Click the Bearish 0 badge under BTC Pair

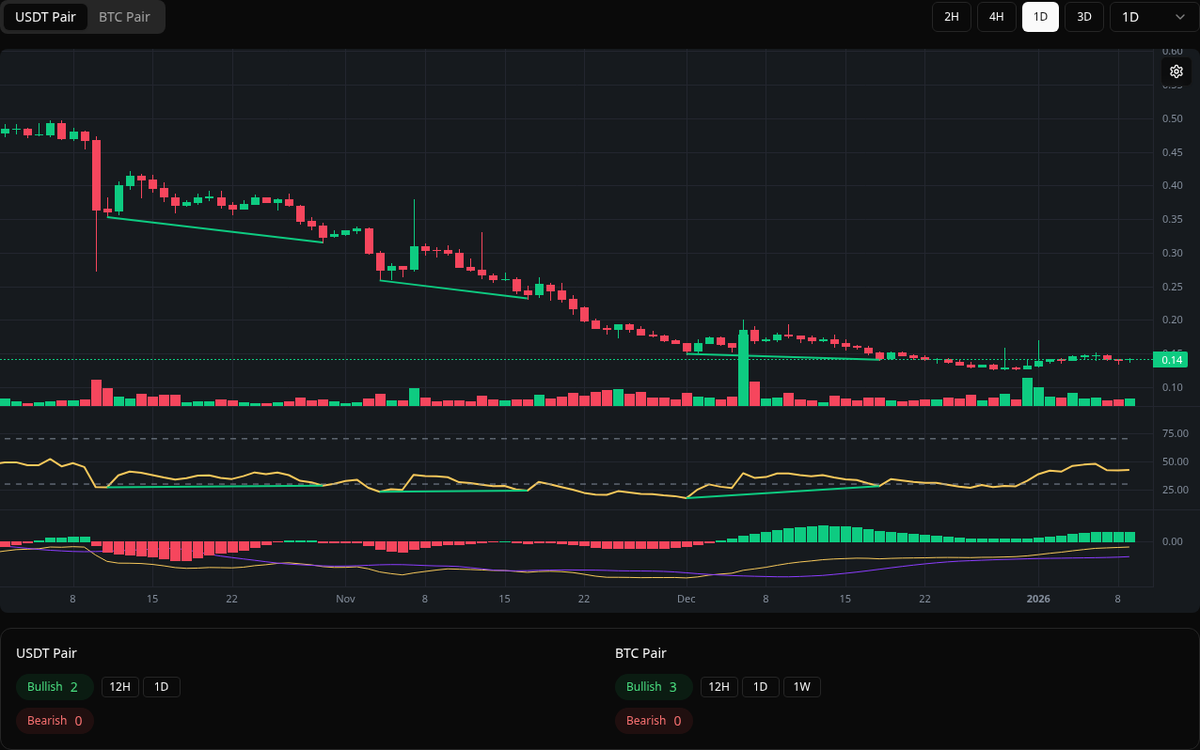click(653, 720)
